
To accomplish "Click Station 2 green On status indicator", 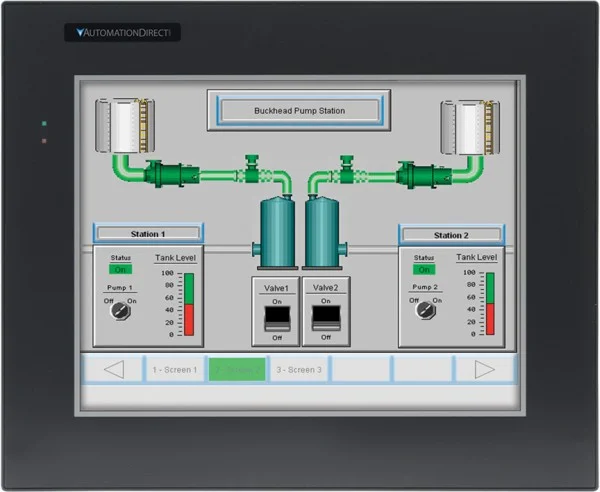I will [424, 269].
